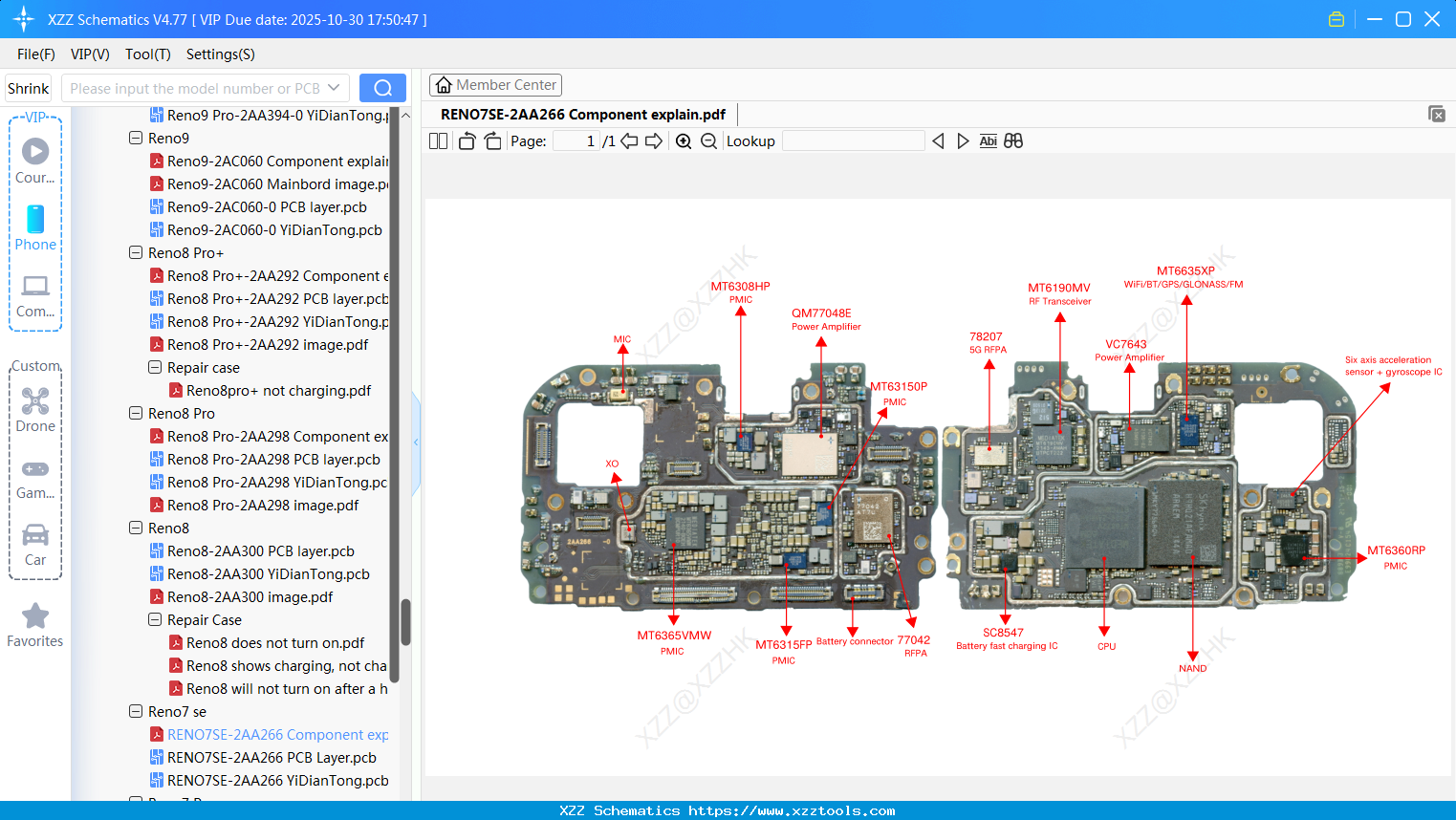The image size is (1456, 820).
Task: Zoom out of the PDF view
Action: 708,140
